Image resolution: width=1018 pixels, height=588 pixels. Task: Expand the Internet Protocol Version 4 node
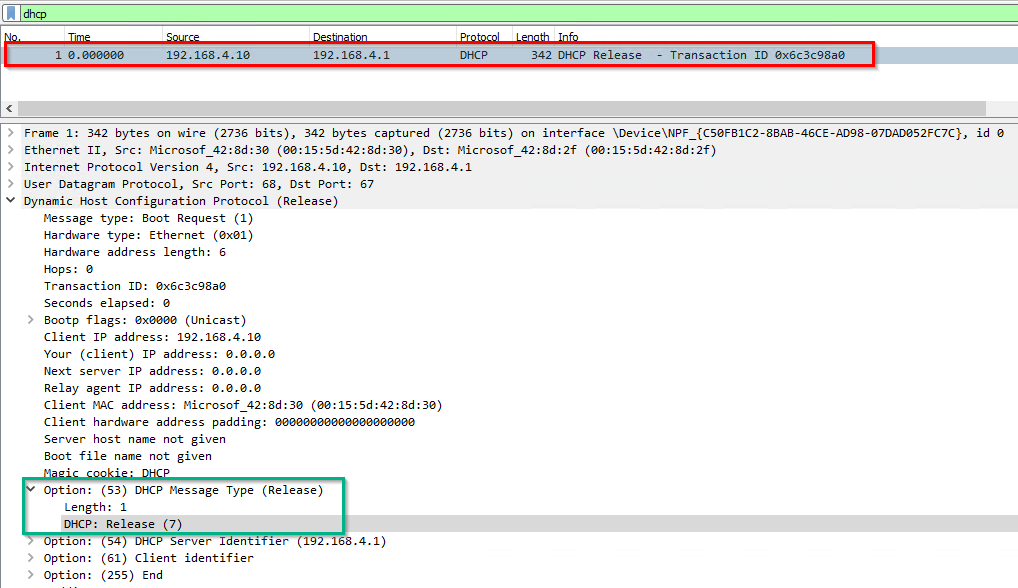(x=10, y=167)
